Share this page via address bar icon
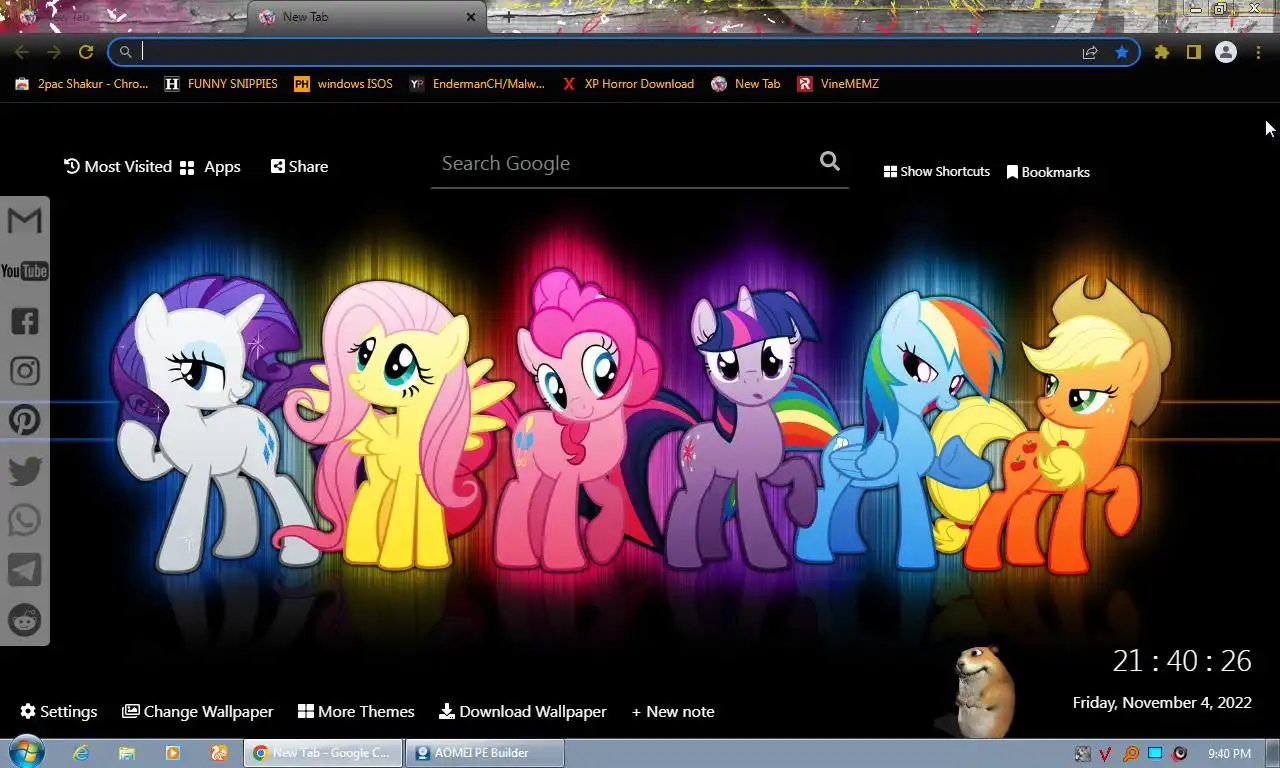The height and width of the screenshot is (768, 1280). point(1090,52)
